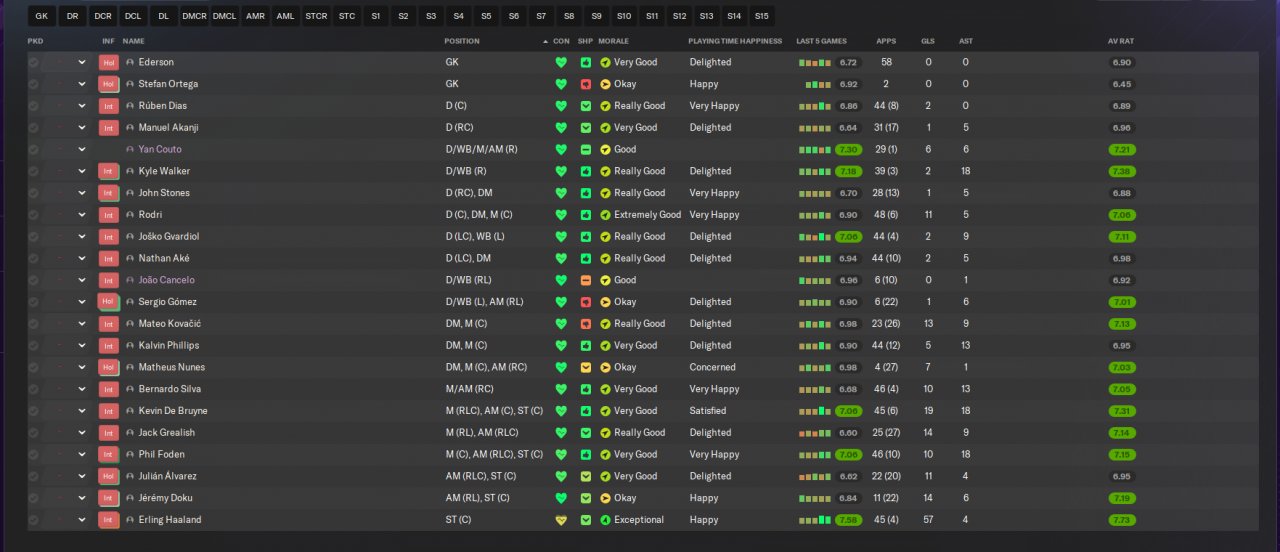Click Matheus Nunes's Concerned playing time status
The width and height of the screenshot is (1280, 552).
click(713, 367)
